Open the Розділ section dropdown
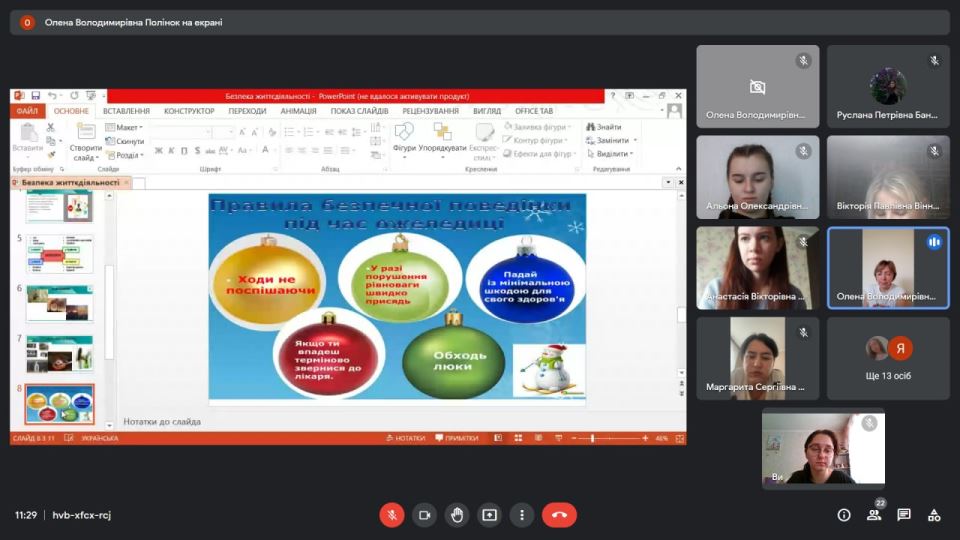The height and width of the screenshot is (540, 960). tap(125, 156)
